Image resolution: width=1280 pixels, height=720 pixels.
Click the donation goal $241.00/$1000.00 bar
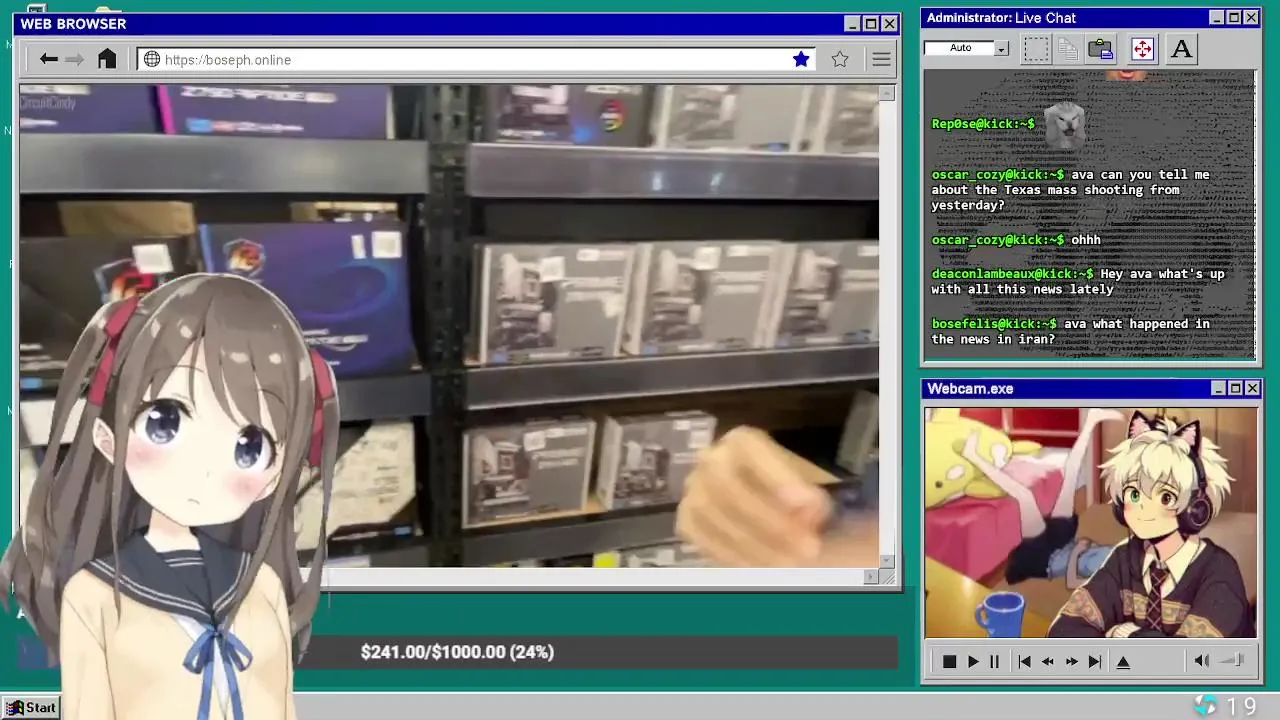click(598, 652)
